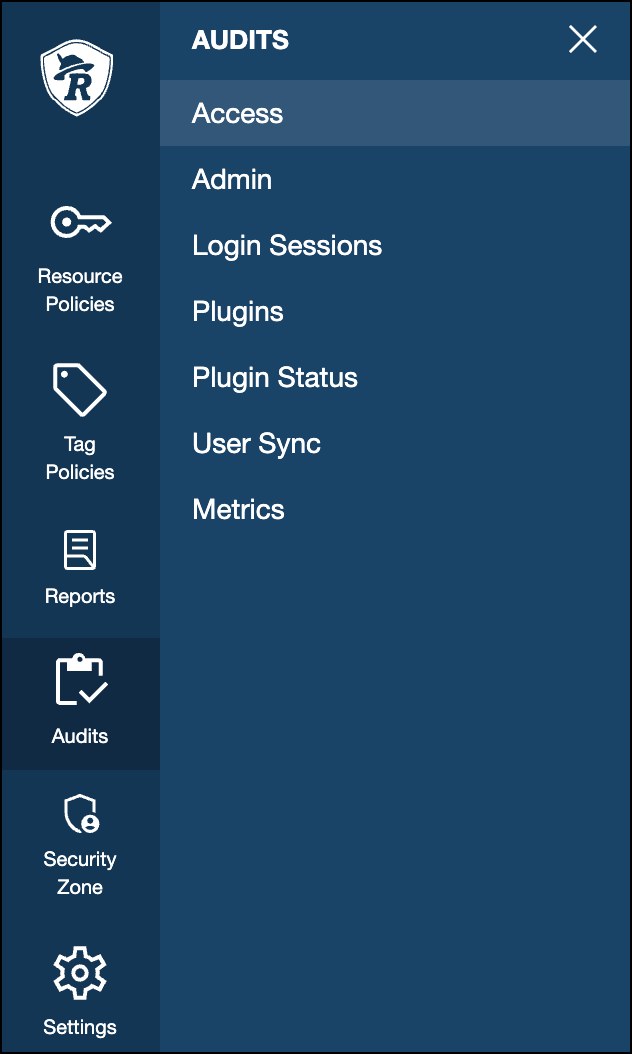This screenshot has height=1054, width=632.
Task: Select the Metrics menu item
Action: tap(238, 510)
